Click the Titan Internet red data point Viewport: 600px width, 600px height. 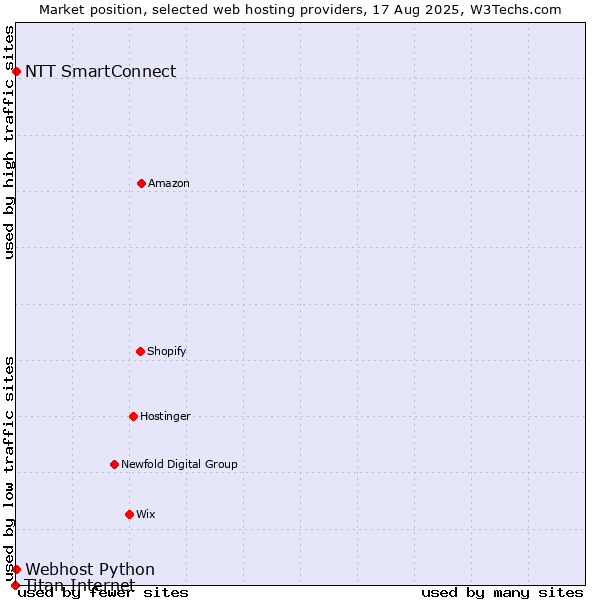15,585
